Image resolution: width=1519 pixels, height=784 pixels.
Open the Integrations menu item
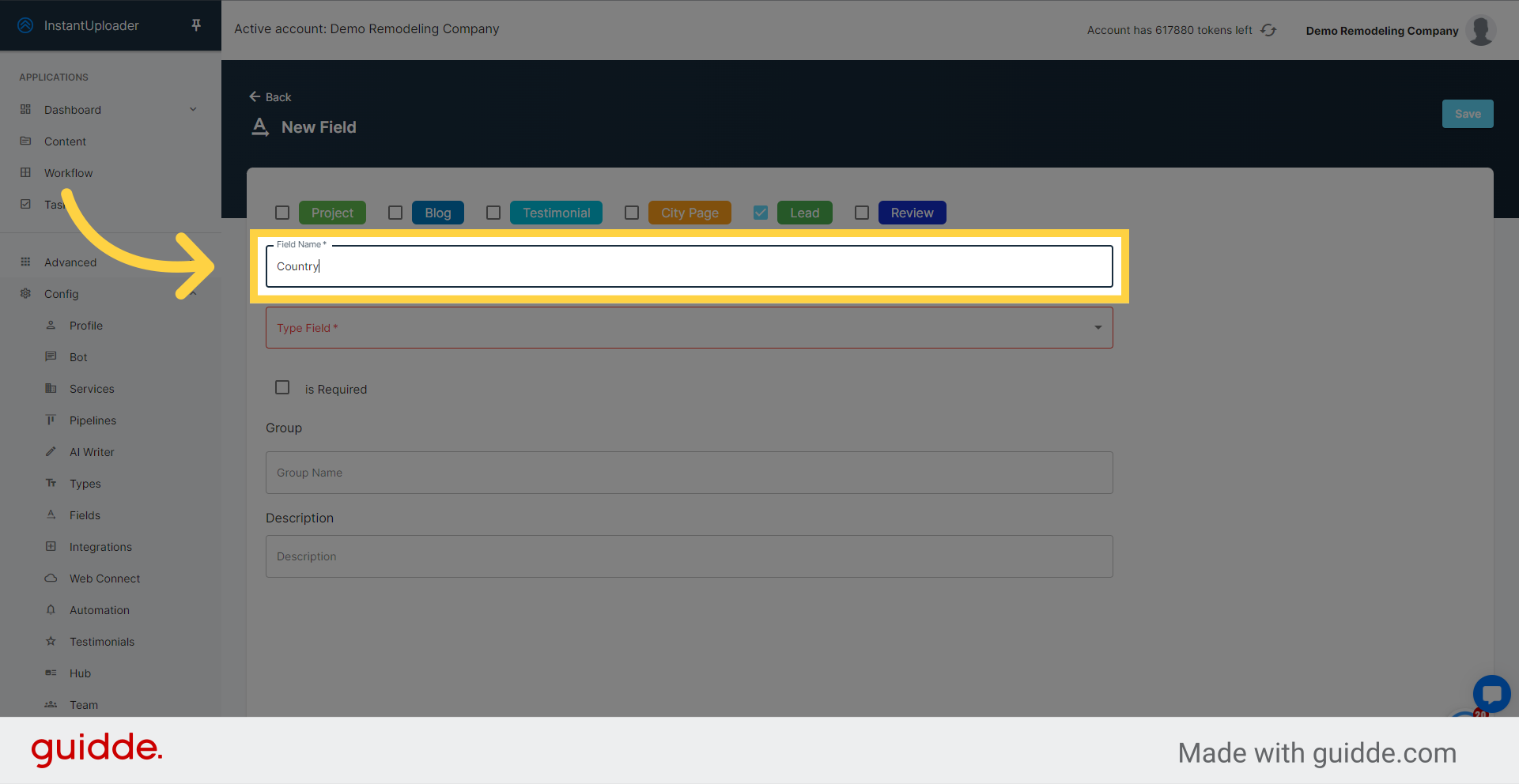tap(100, 547)
